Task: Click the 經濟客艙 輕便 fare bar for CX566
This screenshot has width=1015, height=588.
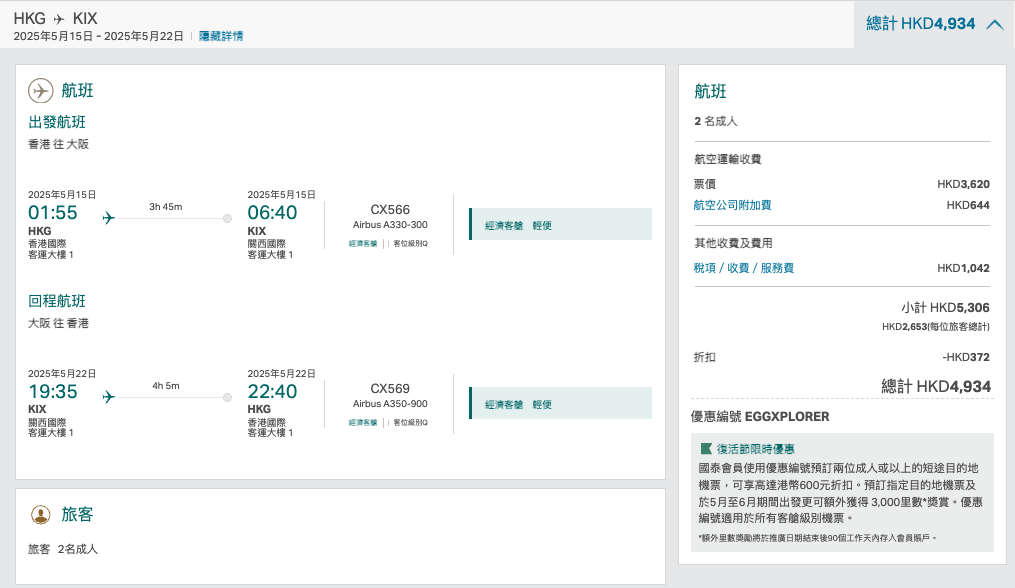Action: click(x=561, y=224)
